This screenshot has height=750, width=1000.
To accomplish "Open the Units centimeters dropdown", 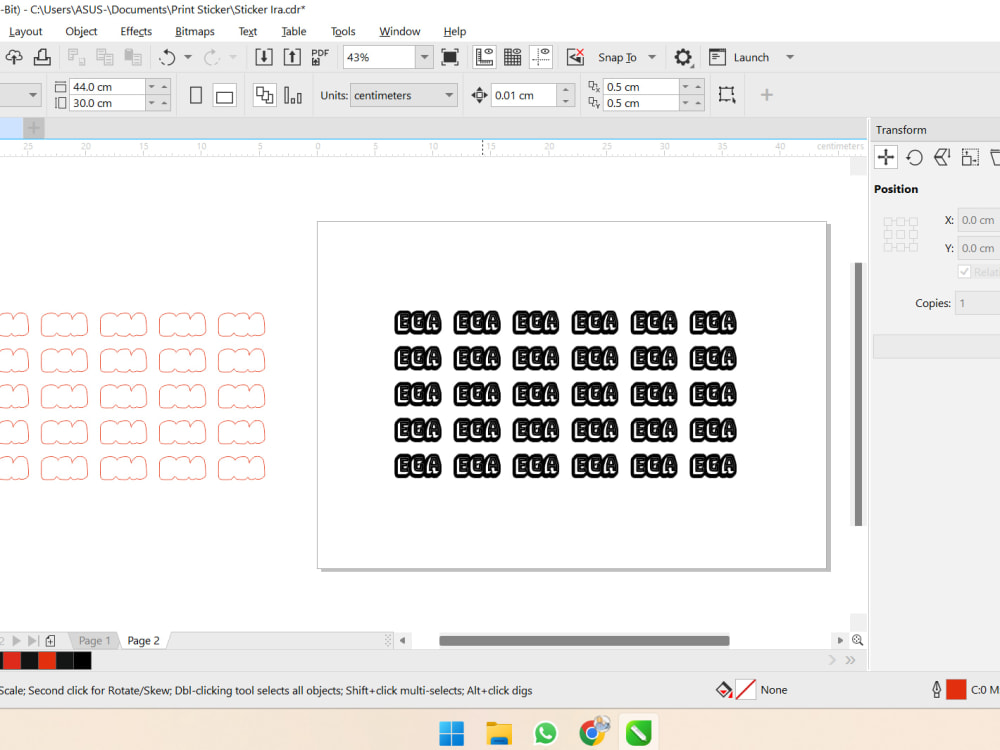I will click(x=404, y=96).
